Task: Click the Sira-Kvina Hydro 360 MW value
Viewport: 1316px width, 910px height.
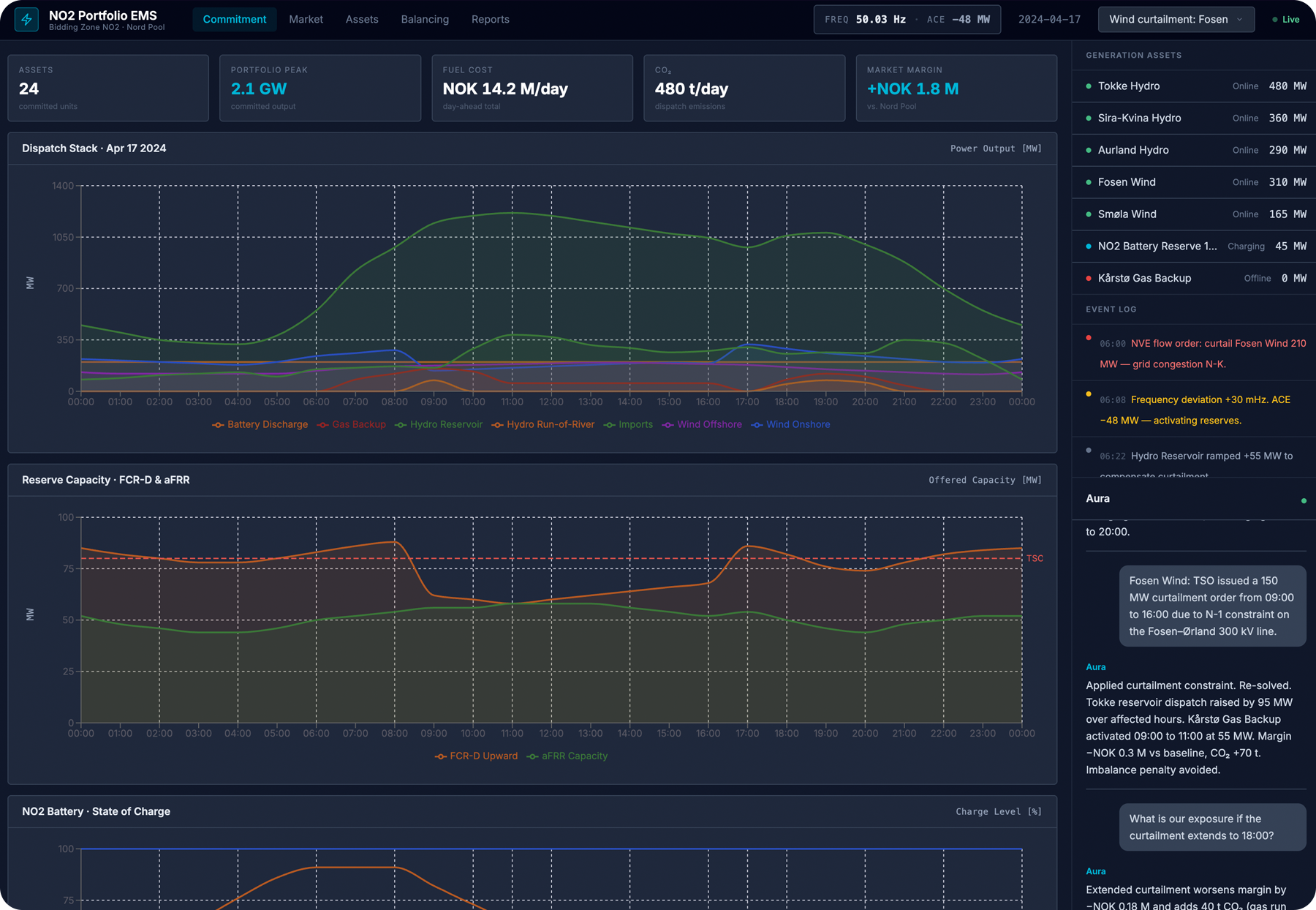Action: tap(1287, 119)
